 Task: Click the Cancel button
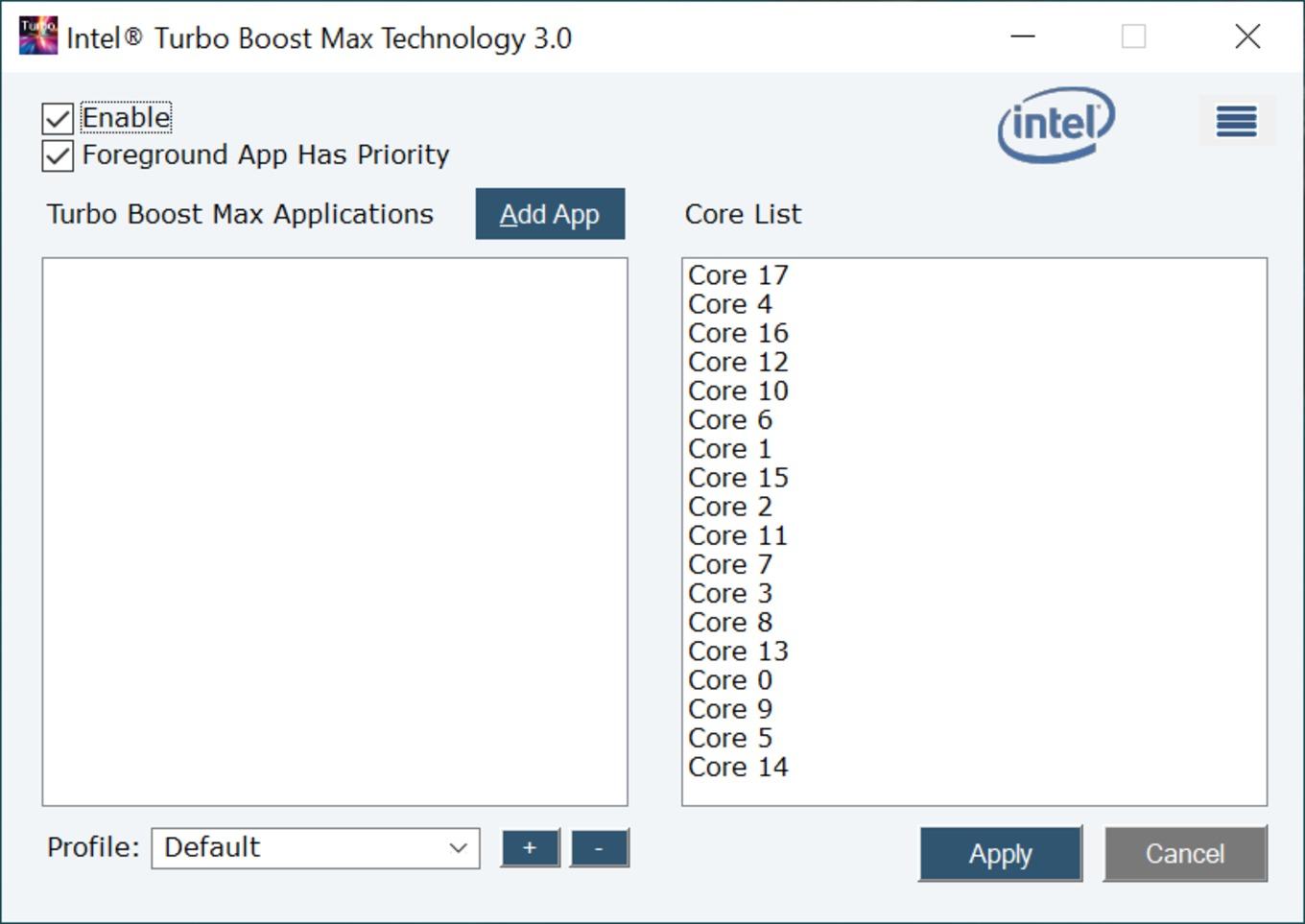tap(1185, 853)
